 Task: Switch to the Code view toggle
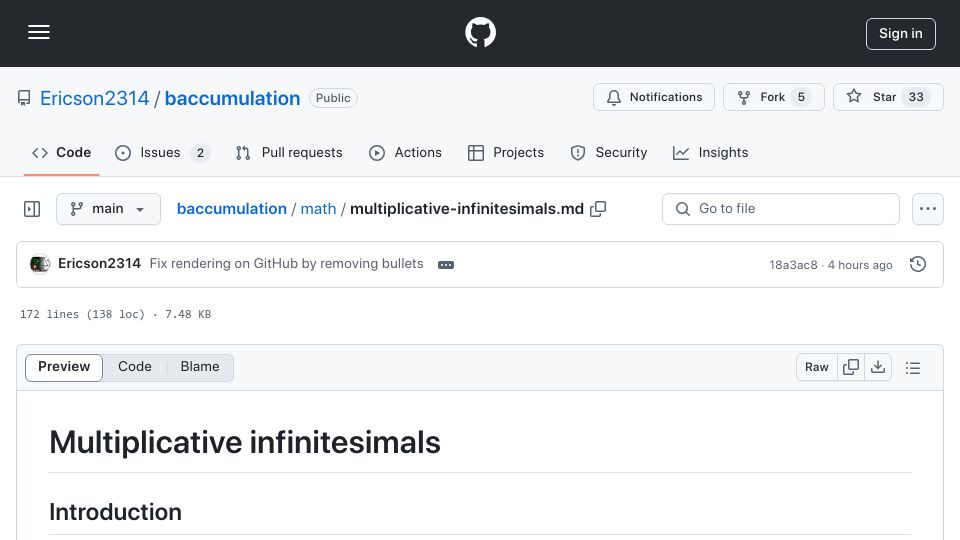(x=135, y=367)
